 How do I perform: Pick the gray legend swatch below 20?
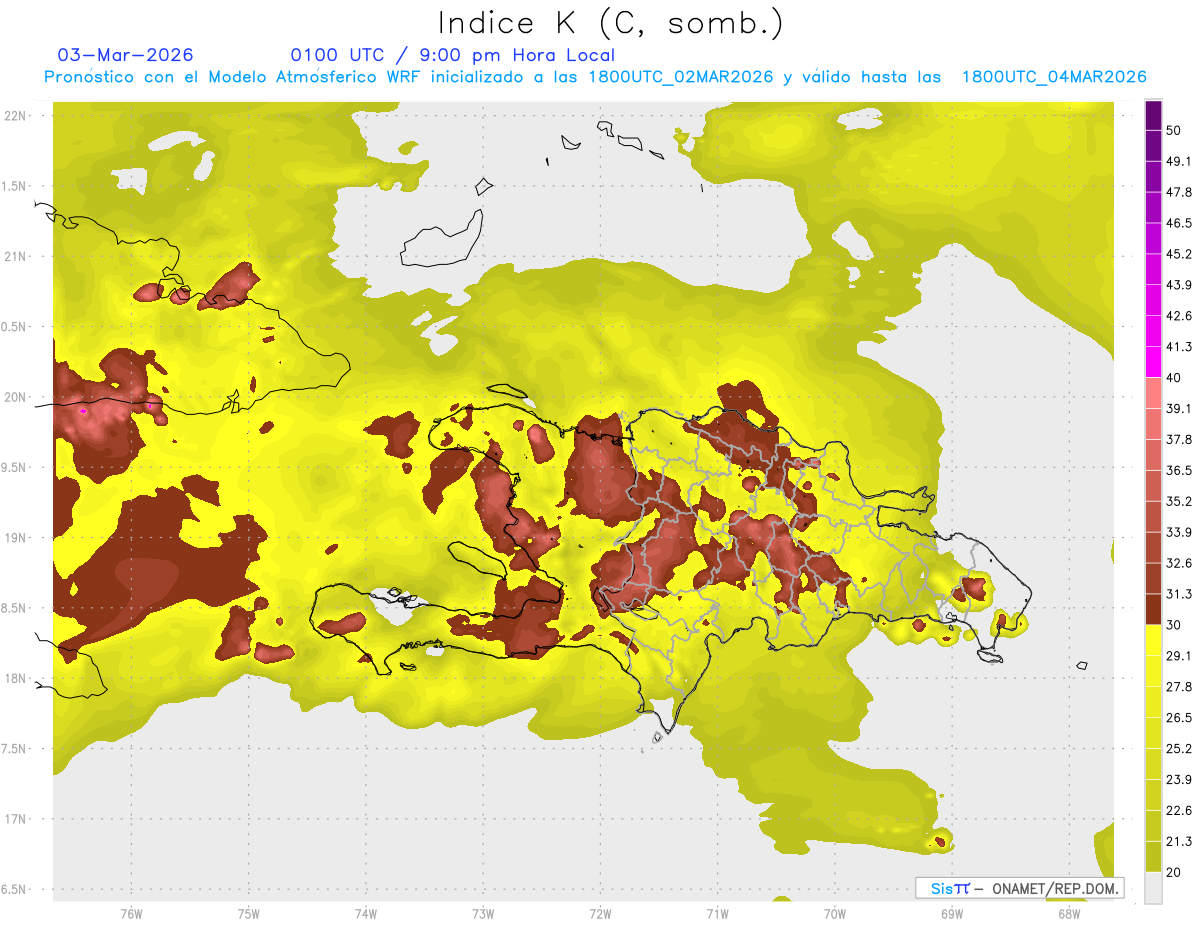(x=1153, y=887)
